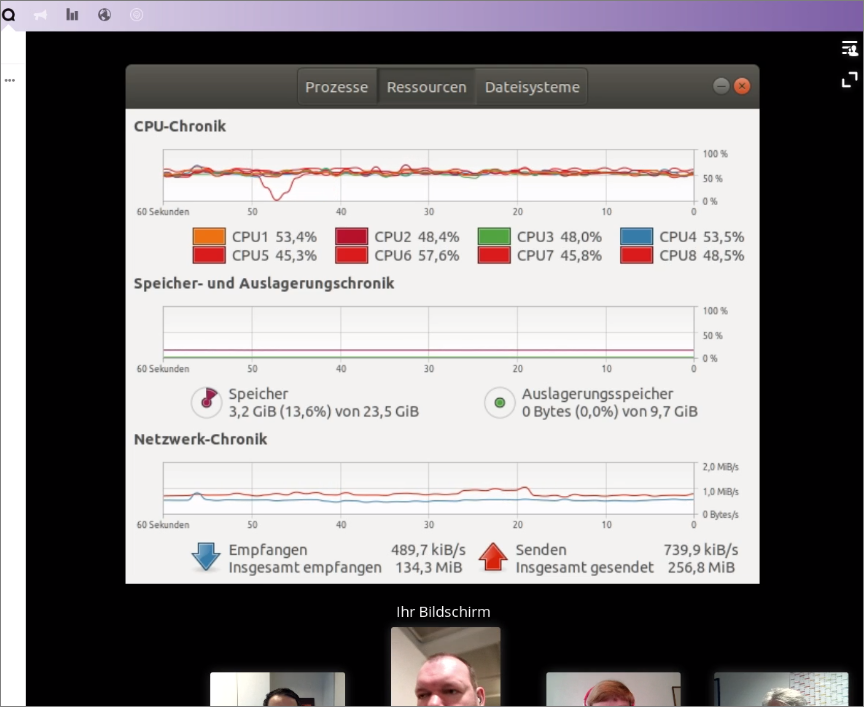Screen dimensions: 864x707
Task: Click the faded location pin icon
Action: pyautogui.click(x=136, y=15)
